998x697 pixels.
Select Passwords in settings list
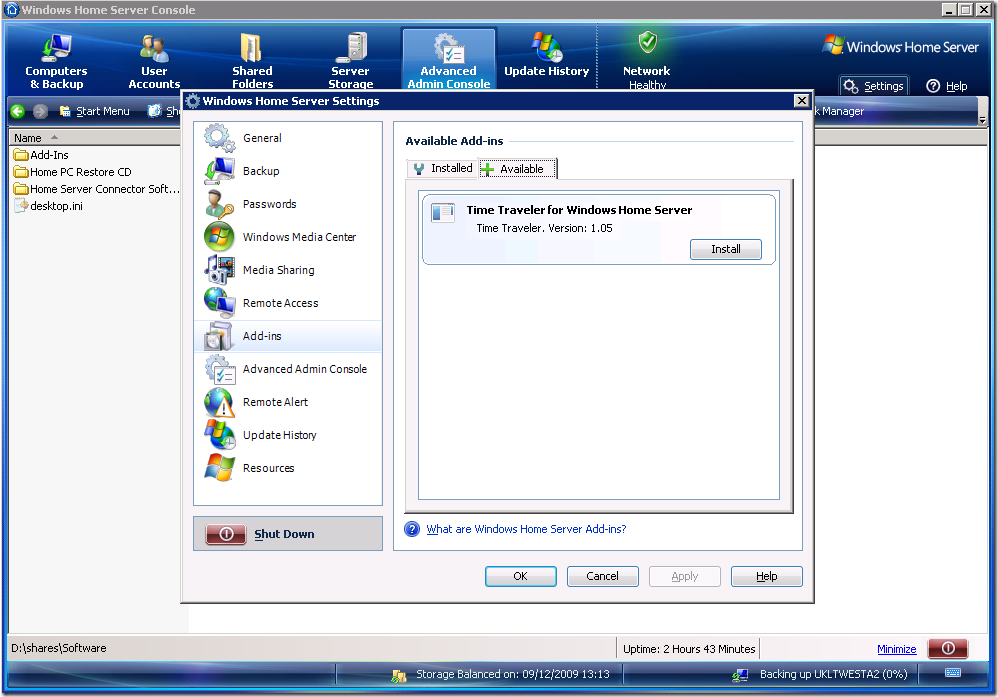[x=288, y=204]
